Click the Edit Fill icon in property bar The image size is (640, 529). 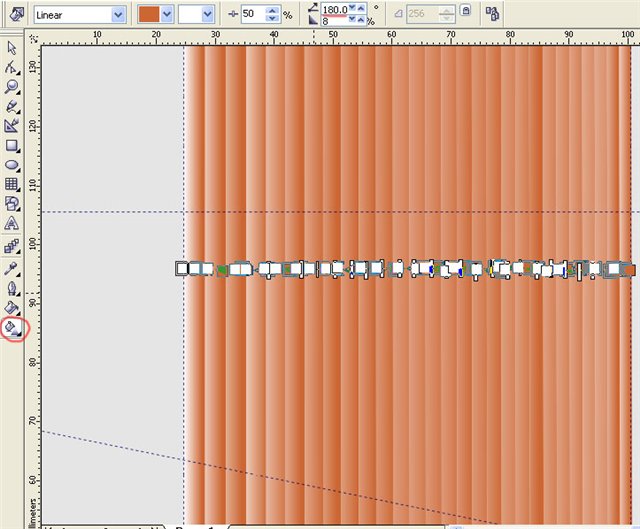[16, 14]
